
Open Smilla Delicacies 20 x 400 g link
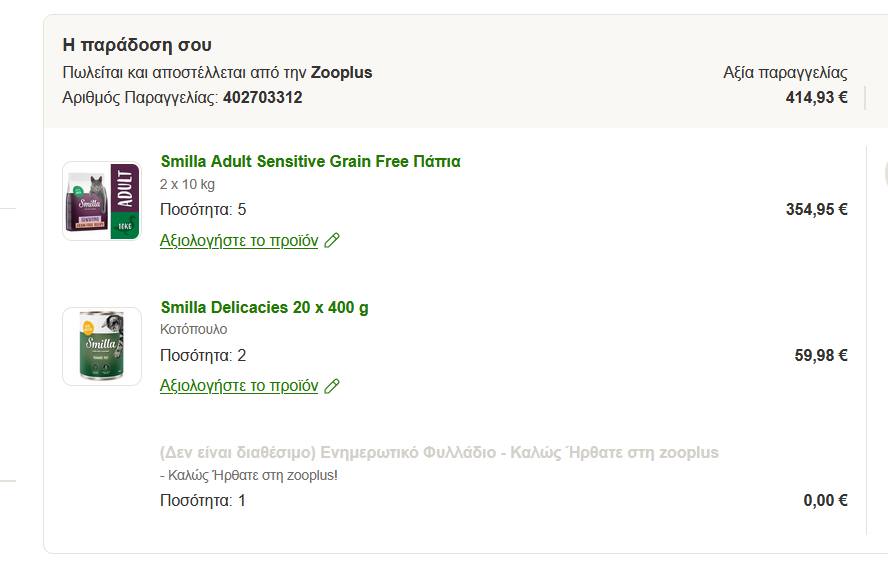(264, 307)
